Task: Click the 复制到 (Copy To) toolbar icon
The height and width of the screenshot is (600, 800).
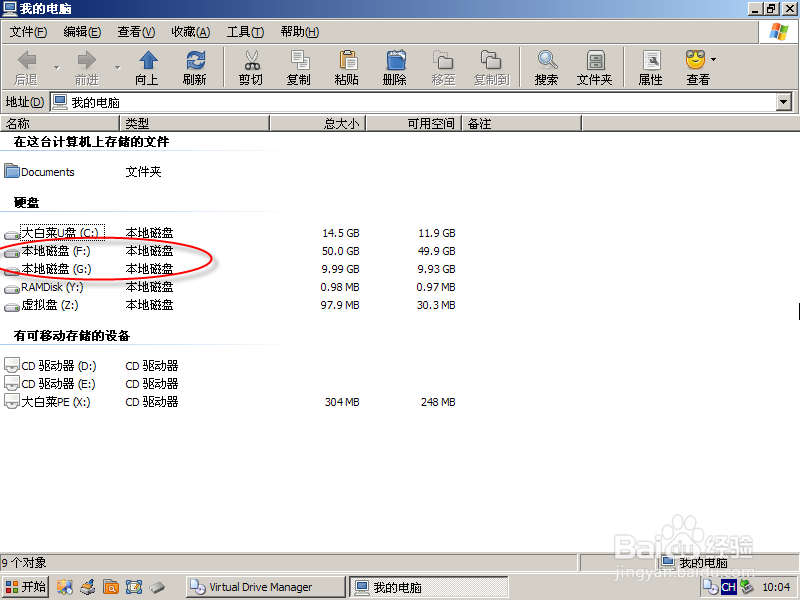Action: pos(490,60)
